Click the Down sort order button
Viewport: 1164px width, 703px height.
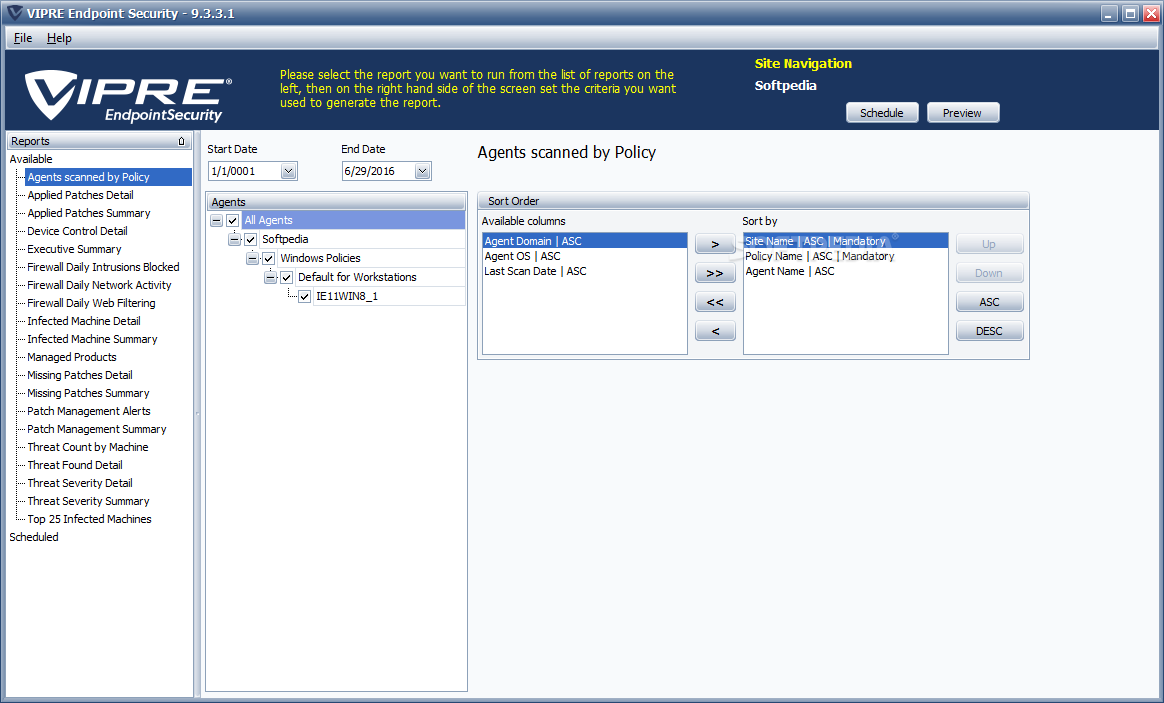click(989, 273)
